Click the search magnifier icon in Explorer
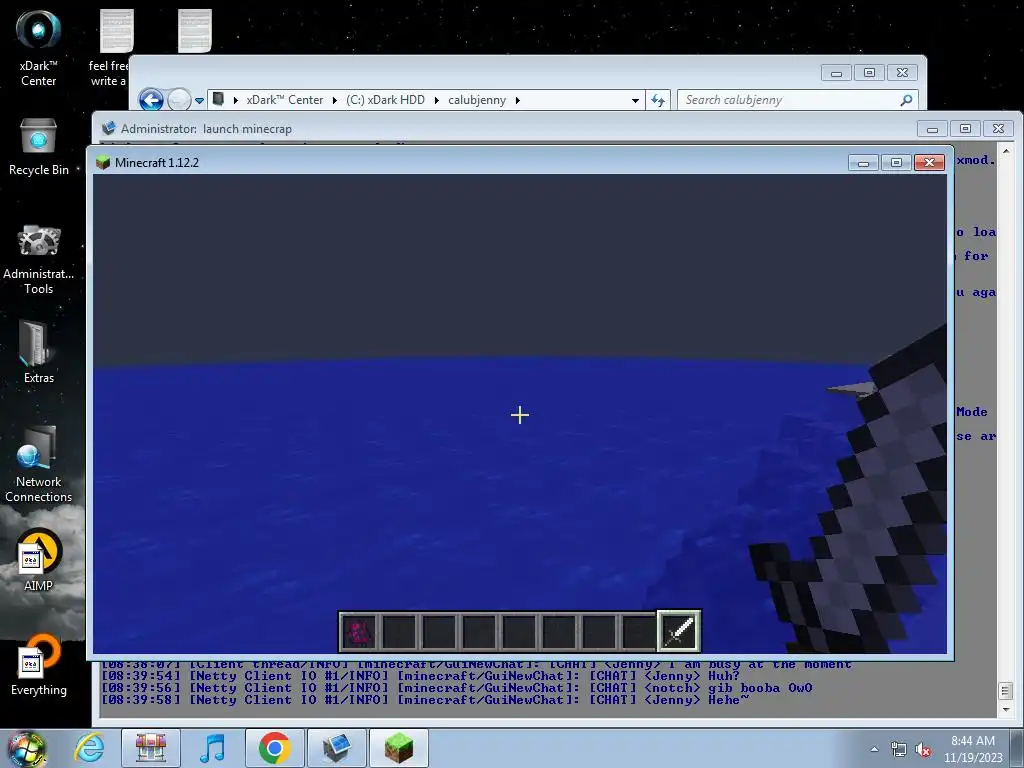The width and height of the screenshot is (1024, 768). tap(906, 100)
